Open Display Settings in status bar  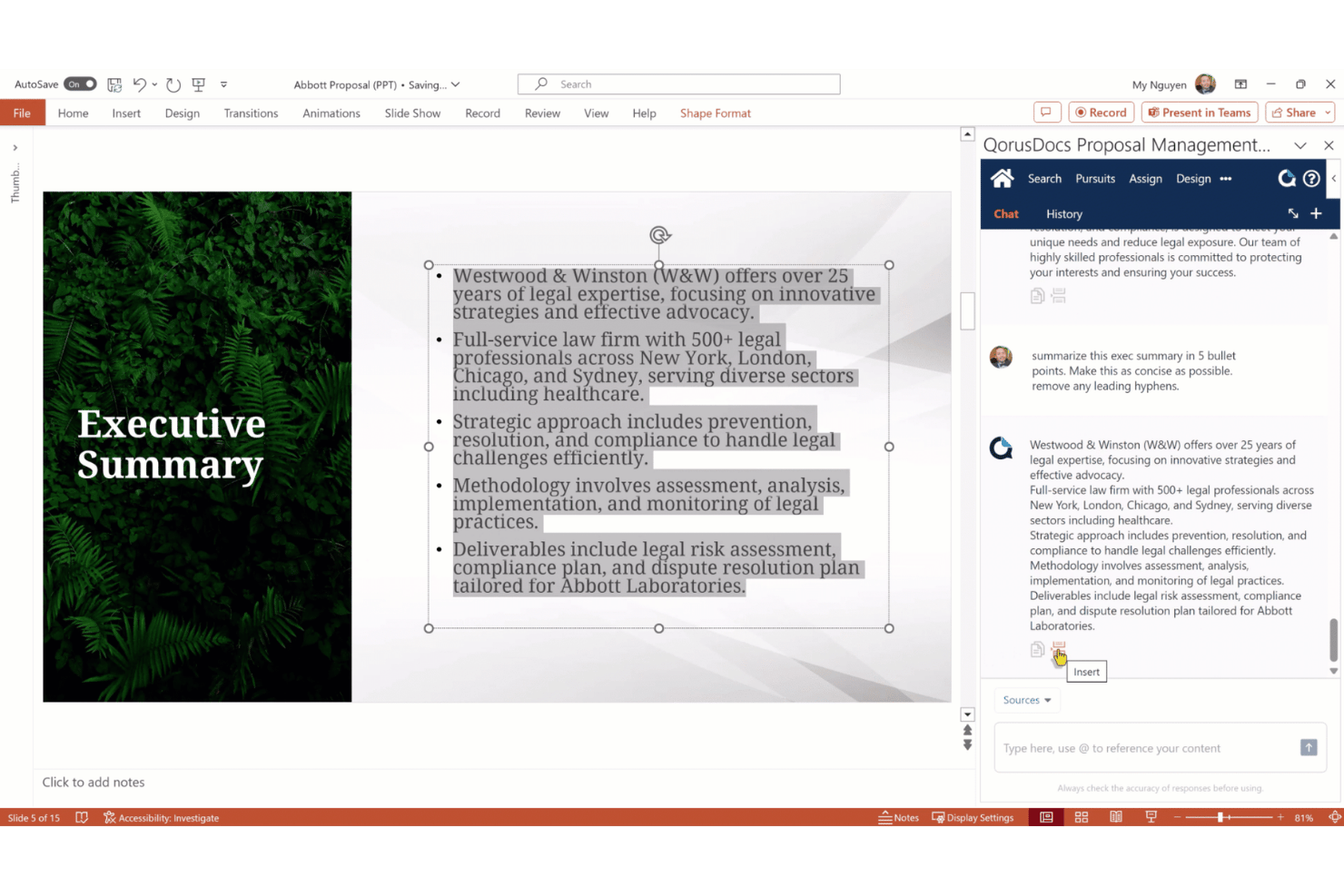point(973,818)
